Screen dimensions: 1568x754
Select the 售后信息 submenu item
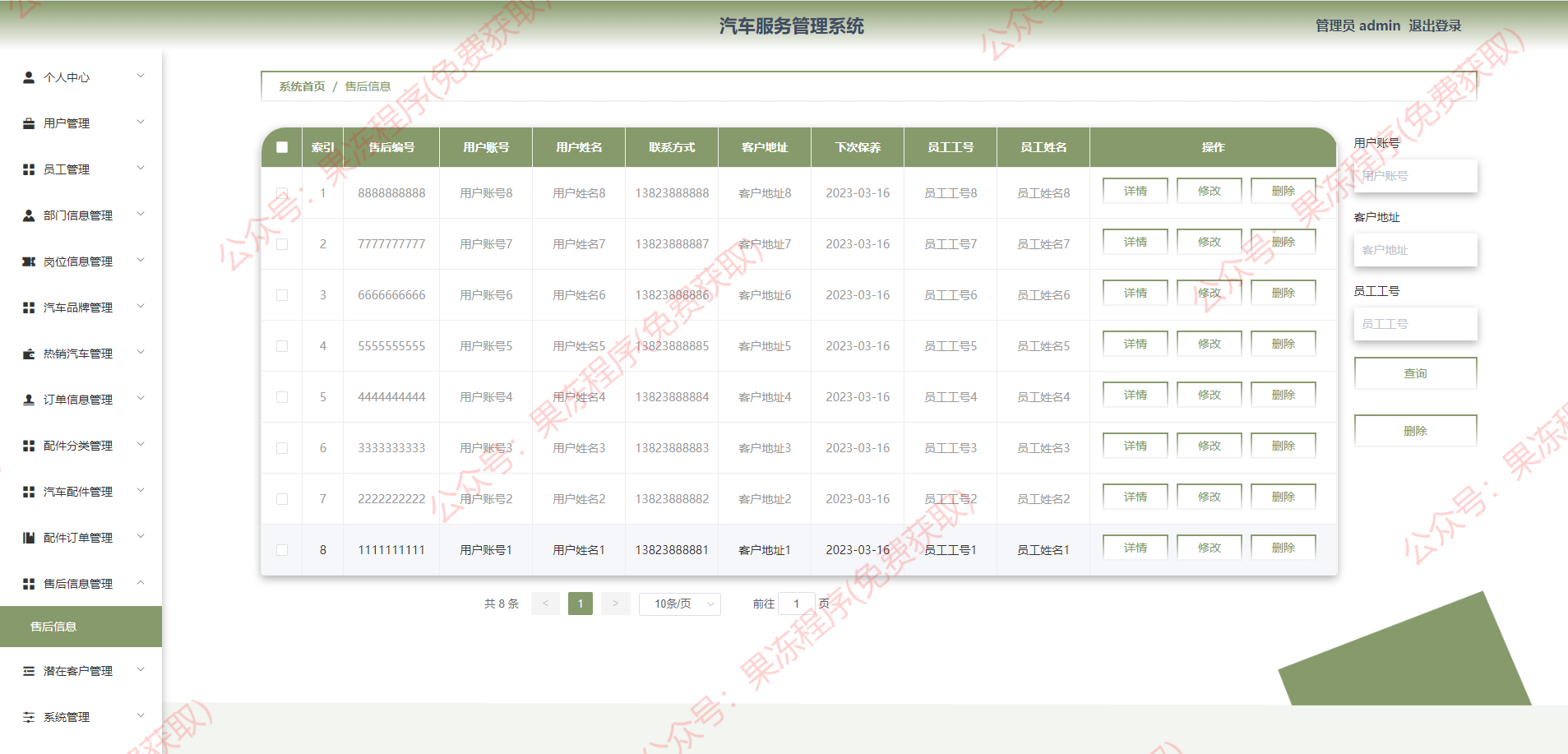coord(81,627)
